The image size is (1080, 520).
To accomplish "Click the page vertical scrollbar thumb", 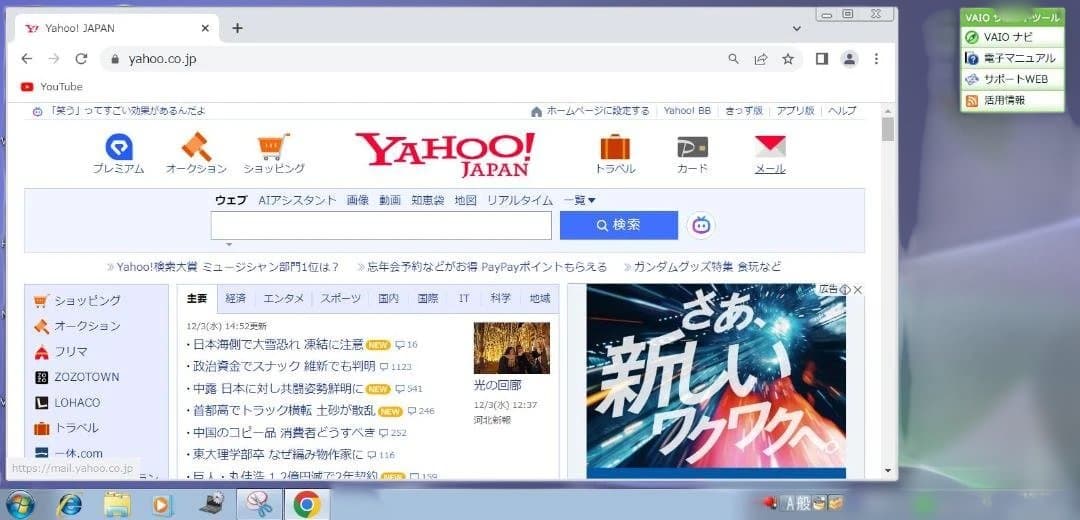I will (887, 130).
